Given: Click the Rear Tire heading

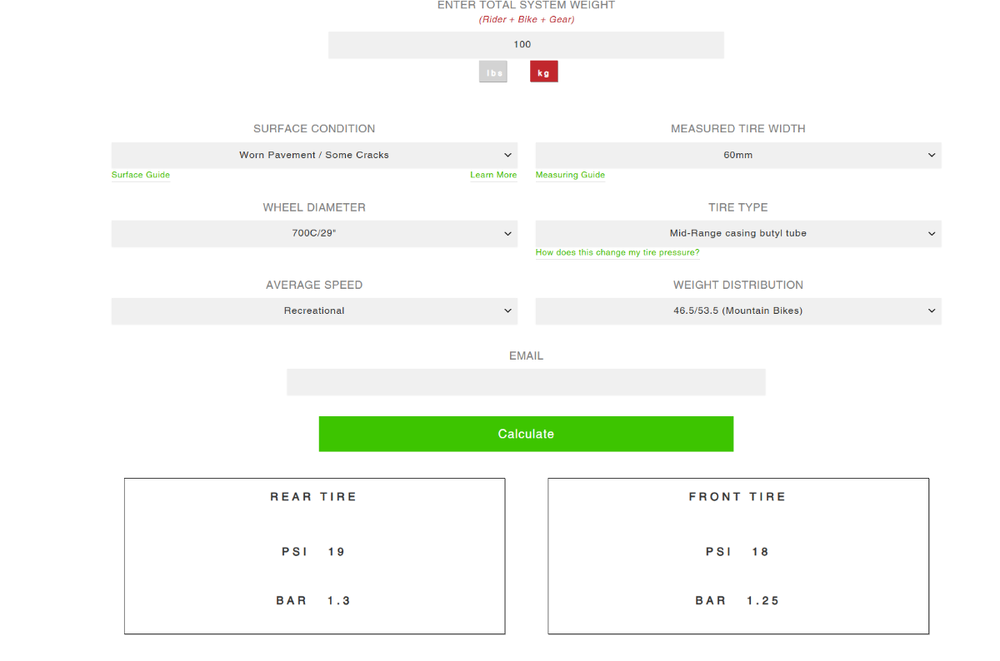Looking at the screenshot, I should click(314, 497).
